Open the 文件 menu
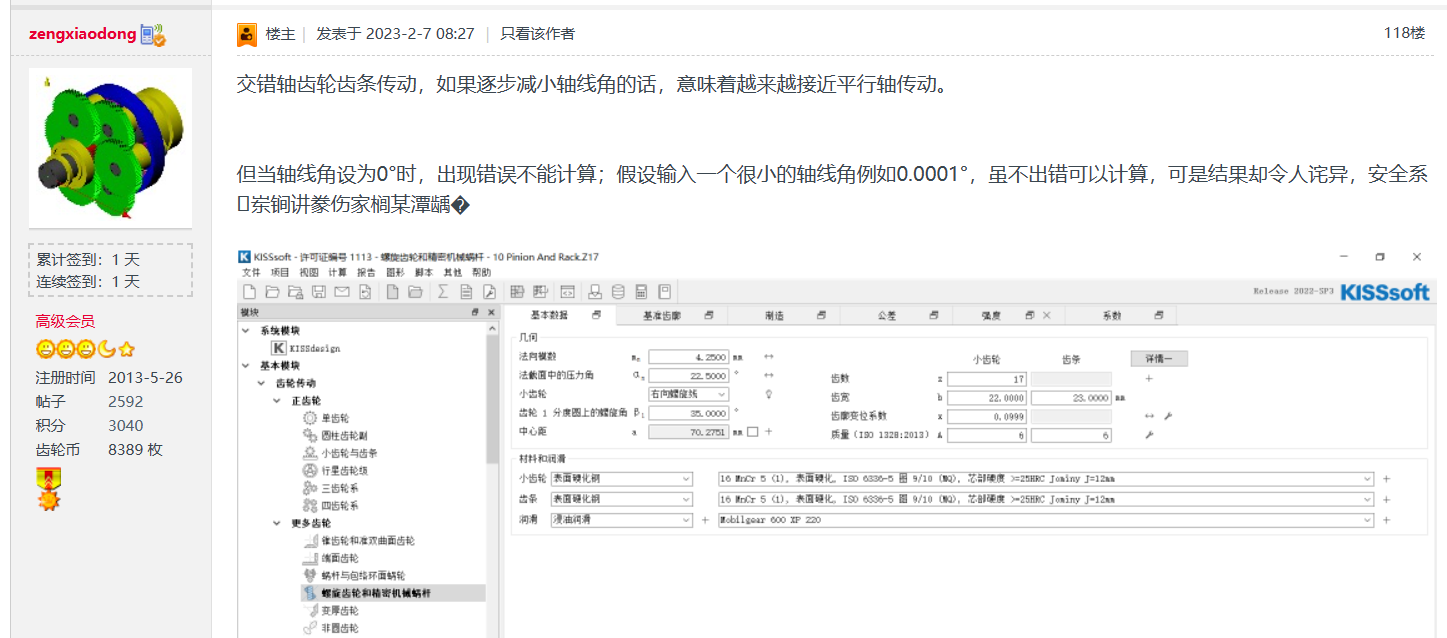The height and width of the screenshot is (638, 1447). [250, 273]
